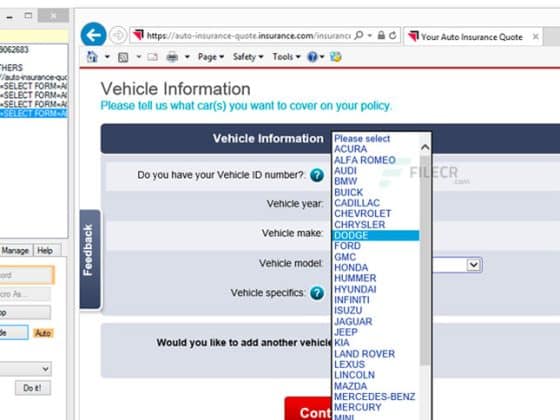
Task: Open the Vehicle model dropdown arrow
Action: pos(474,265)
